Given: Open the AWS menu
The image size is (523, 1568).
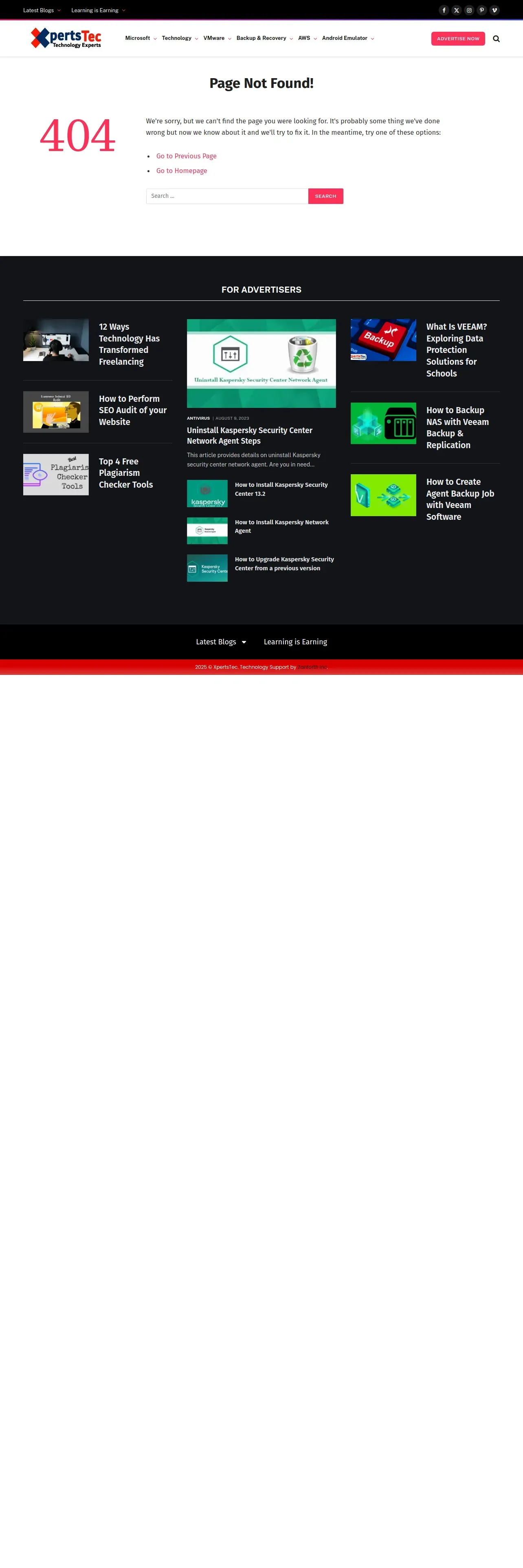Looking at the screenshot, I should pos(308,38).
